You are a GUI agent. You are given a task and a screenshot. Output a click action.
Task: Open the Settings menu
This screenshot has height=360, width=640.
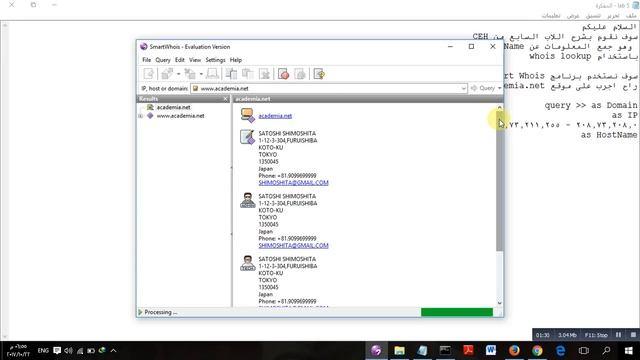pyautogui.click(x=215, y=60)
